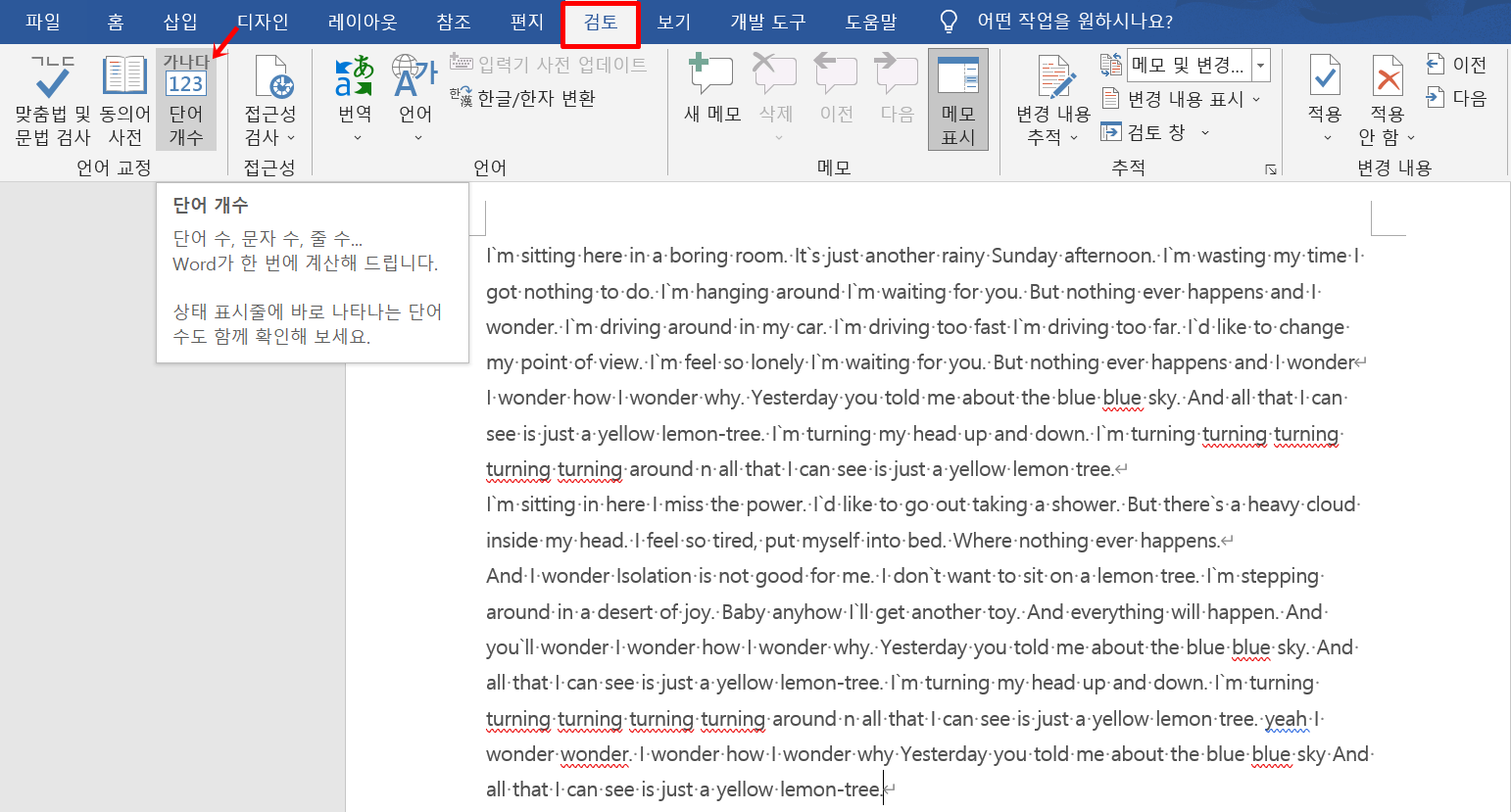Open the 검토 창 reviewing pane
This screenshot has width=1511, height=812.
(x=1145, y=132)
